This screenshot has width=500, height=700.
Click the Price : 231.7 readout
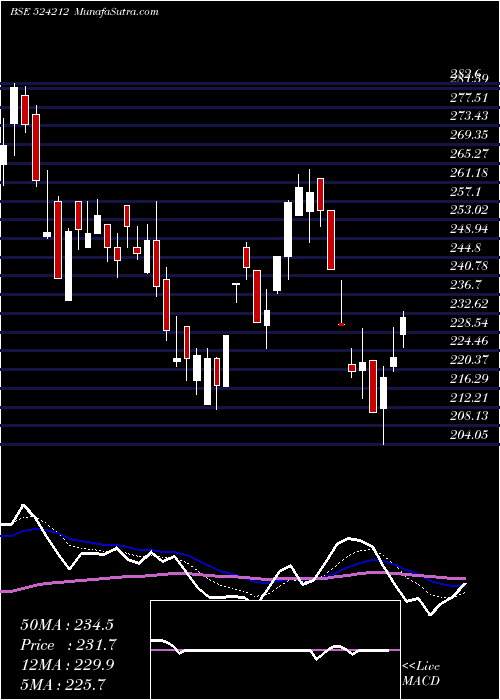pyautogui.click(x=68, y=645)
